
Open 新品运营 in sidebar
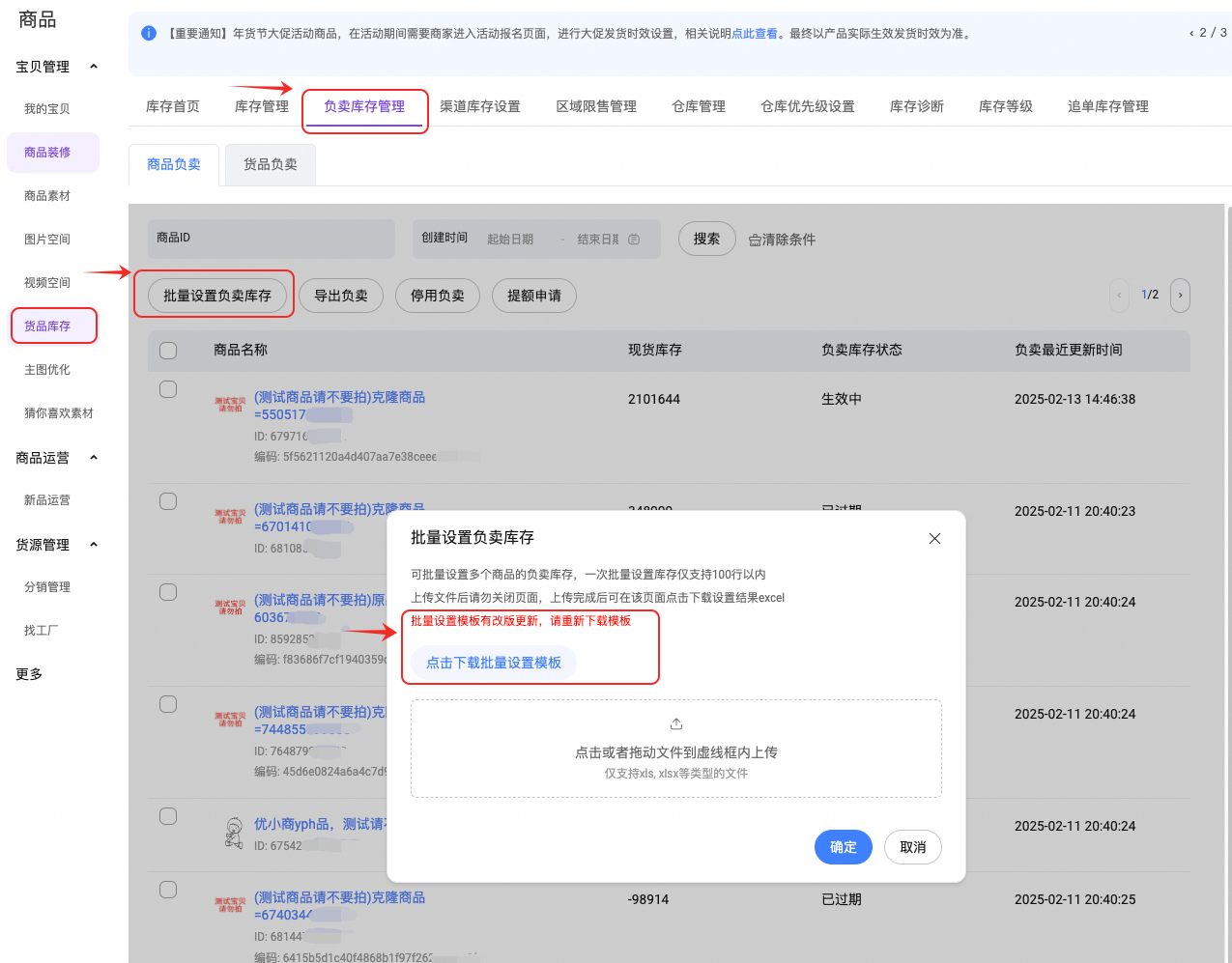coord(47,500)
